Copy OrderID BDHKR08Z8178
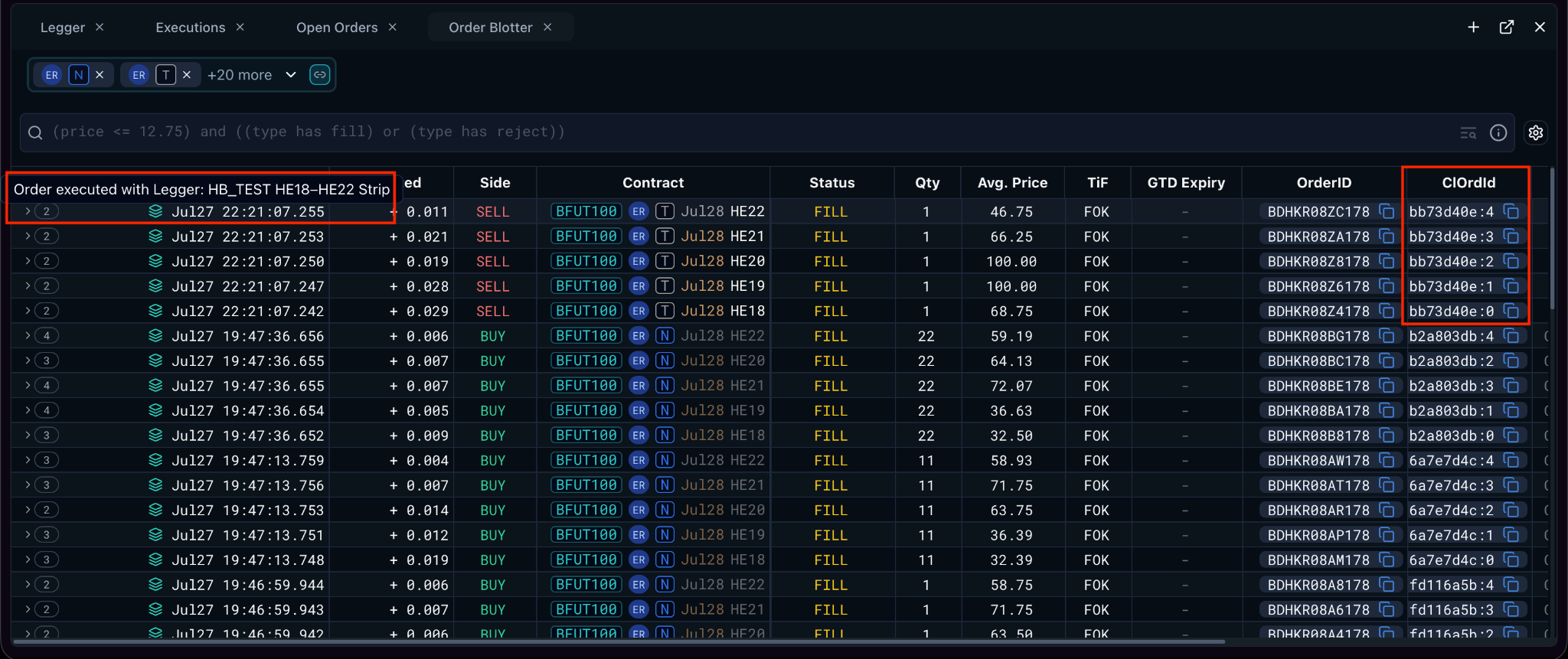Image resolution: width=1568 pixels, height=659 pixels. tap(1387, 261)
